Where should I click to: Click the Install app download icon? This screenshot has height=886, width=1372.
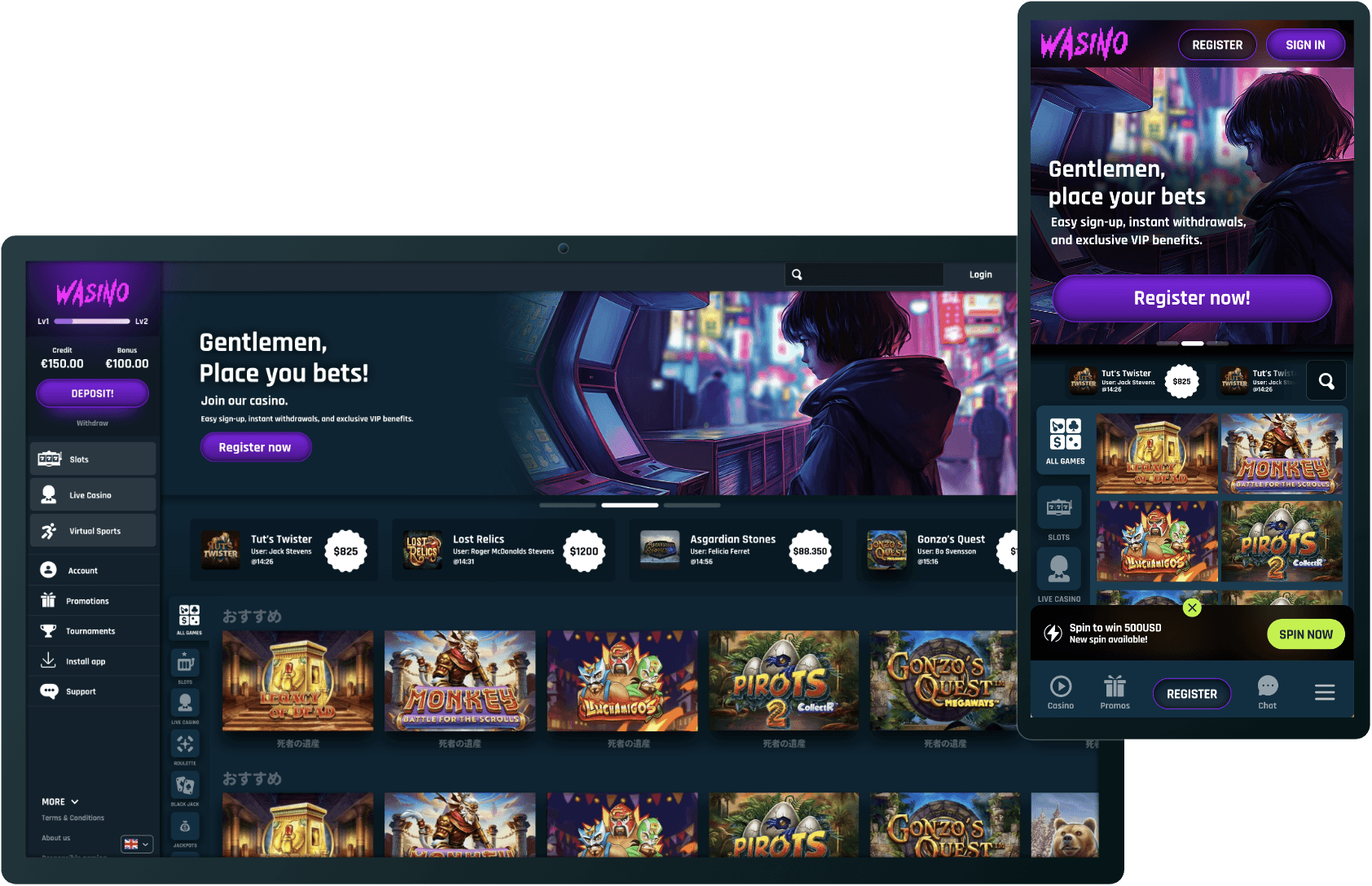(x=49, y=660)
